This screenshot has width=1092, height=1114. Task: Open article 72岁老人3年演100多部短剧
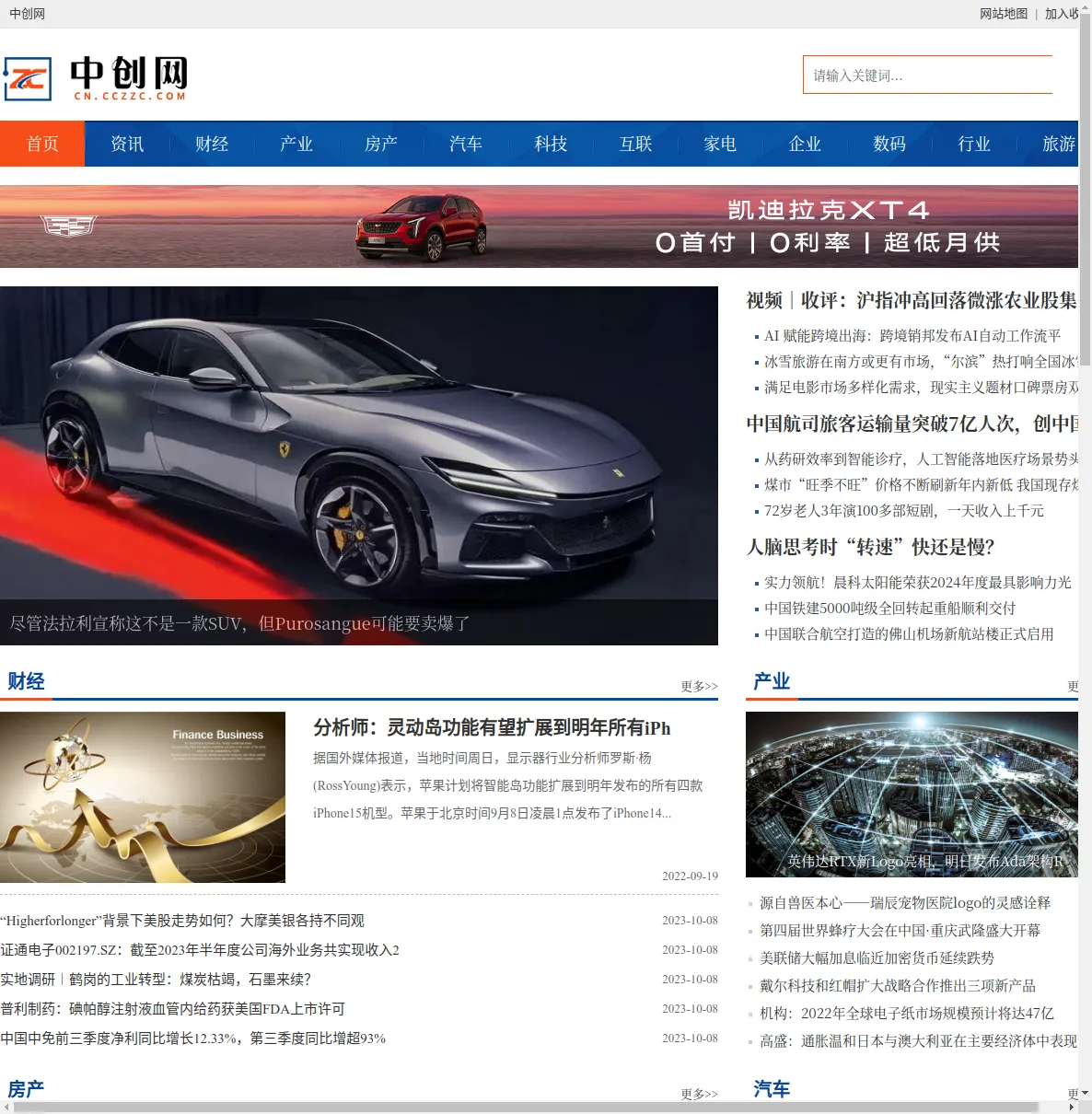point(904,511)
